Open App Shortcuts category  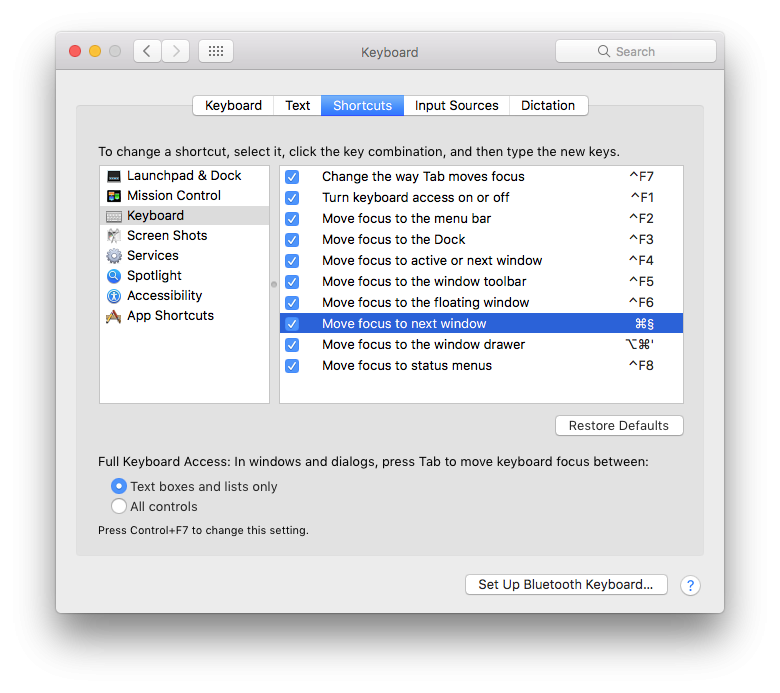[x=170, y=316]
